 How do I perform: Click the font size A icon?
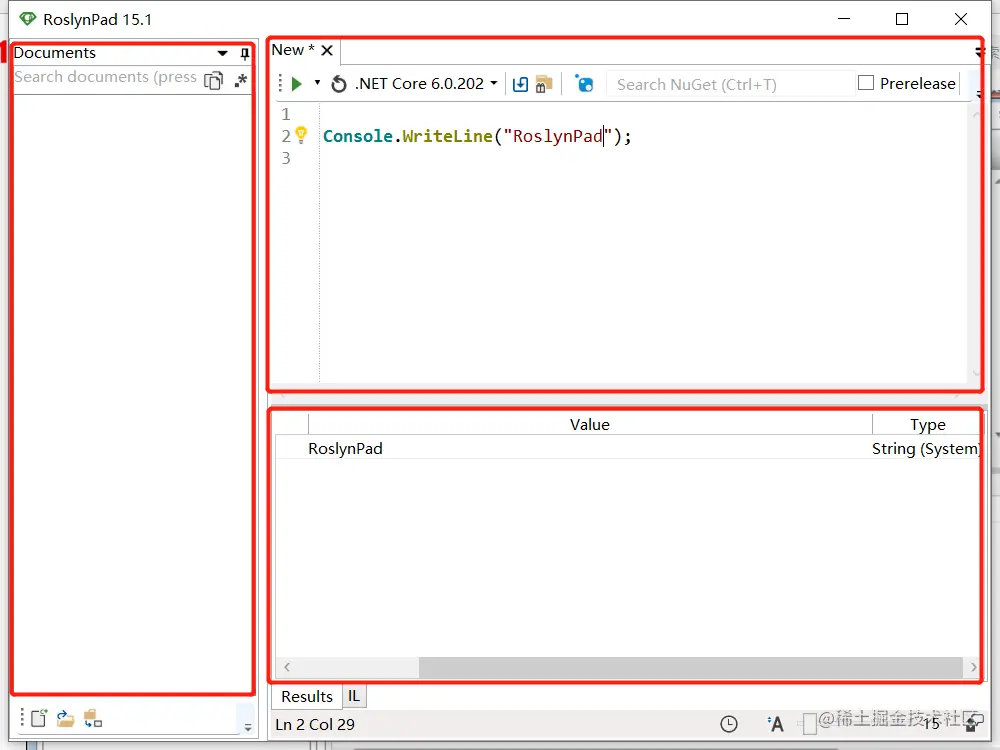775,724
